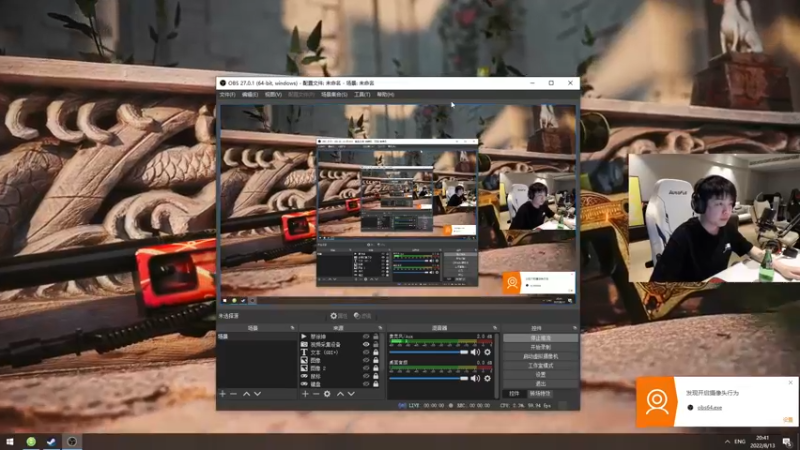Open 编辑(E) menu
This screenshot has width=800, height=450.
point(250,95)
